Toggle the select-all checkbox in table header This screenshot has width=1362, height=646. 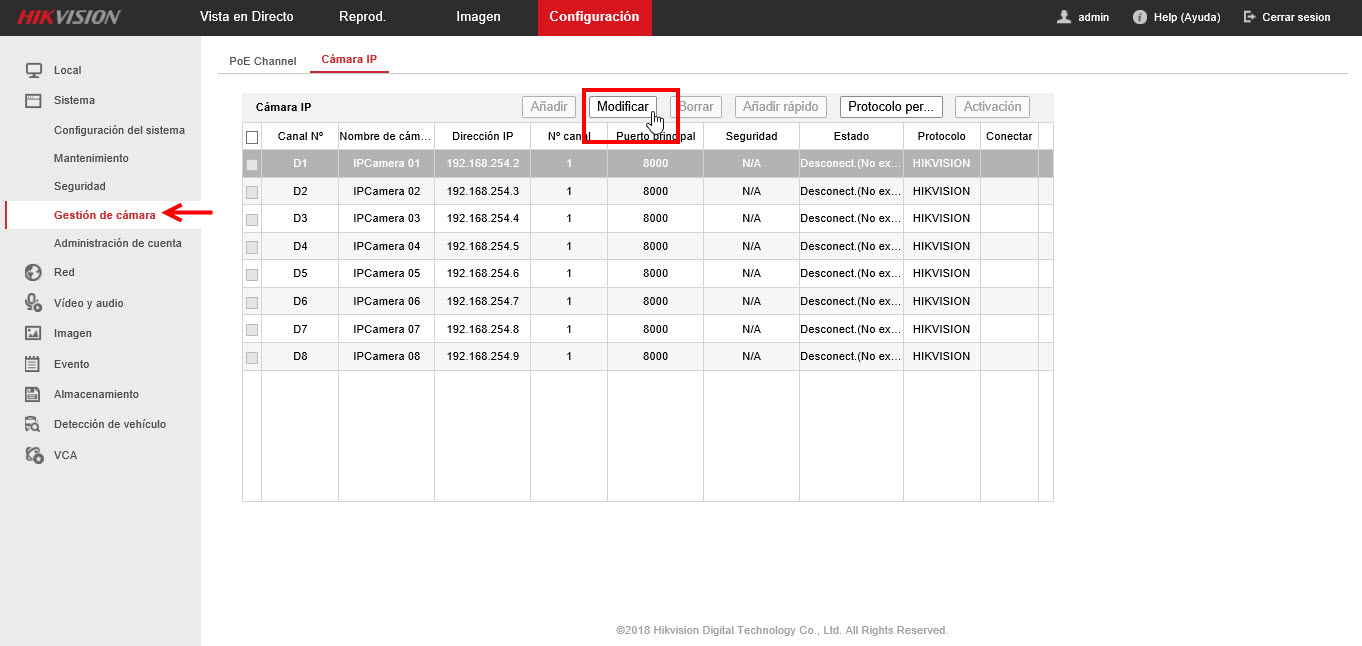point(252,137)
